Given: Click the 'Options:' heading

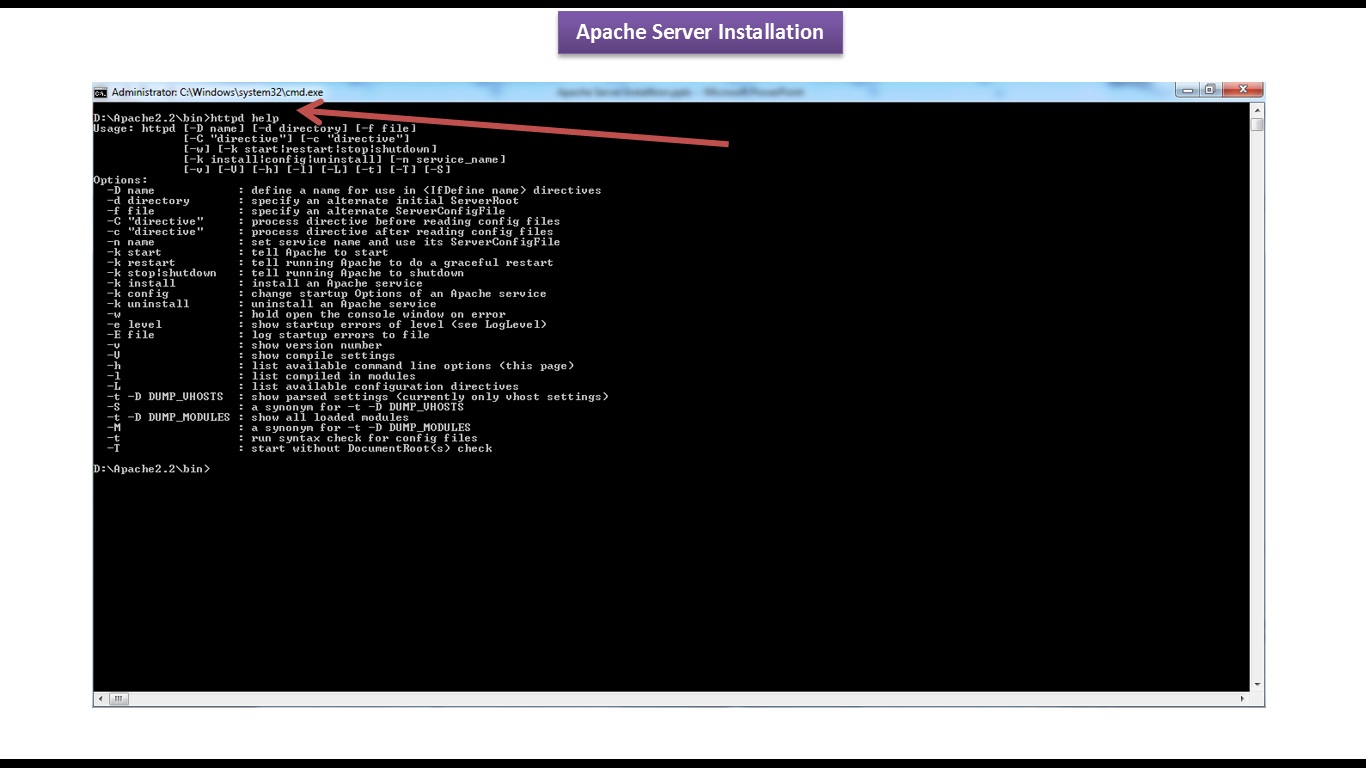Looking at the screenshot, I should (120, 180).
